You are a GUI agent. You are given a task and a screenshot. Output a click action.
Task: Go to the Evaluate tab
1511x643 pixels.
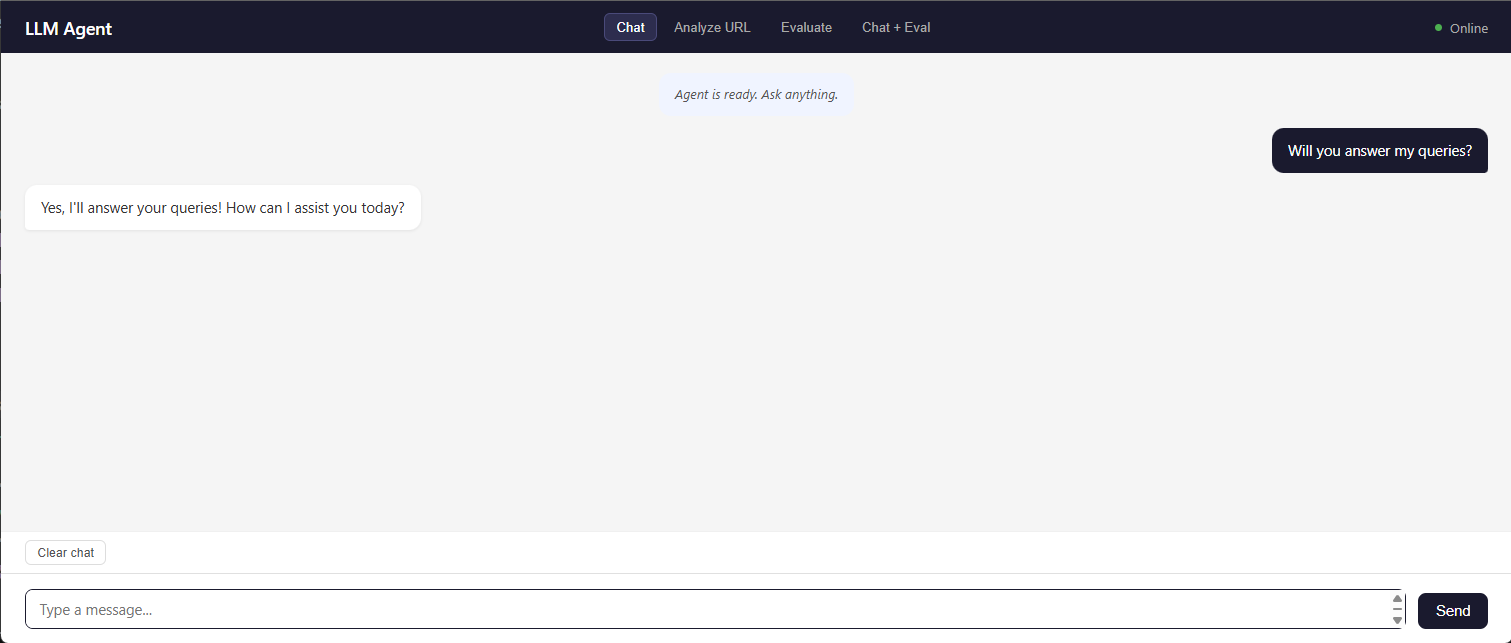point(806,27)
